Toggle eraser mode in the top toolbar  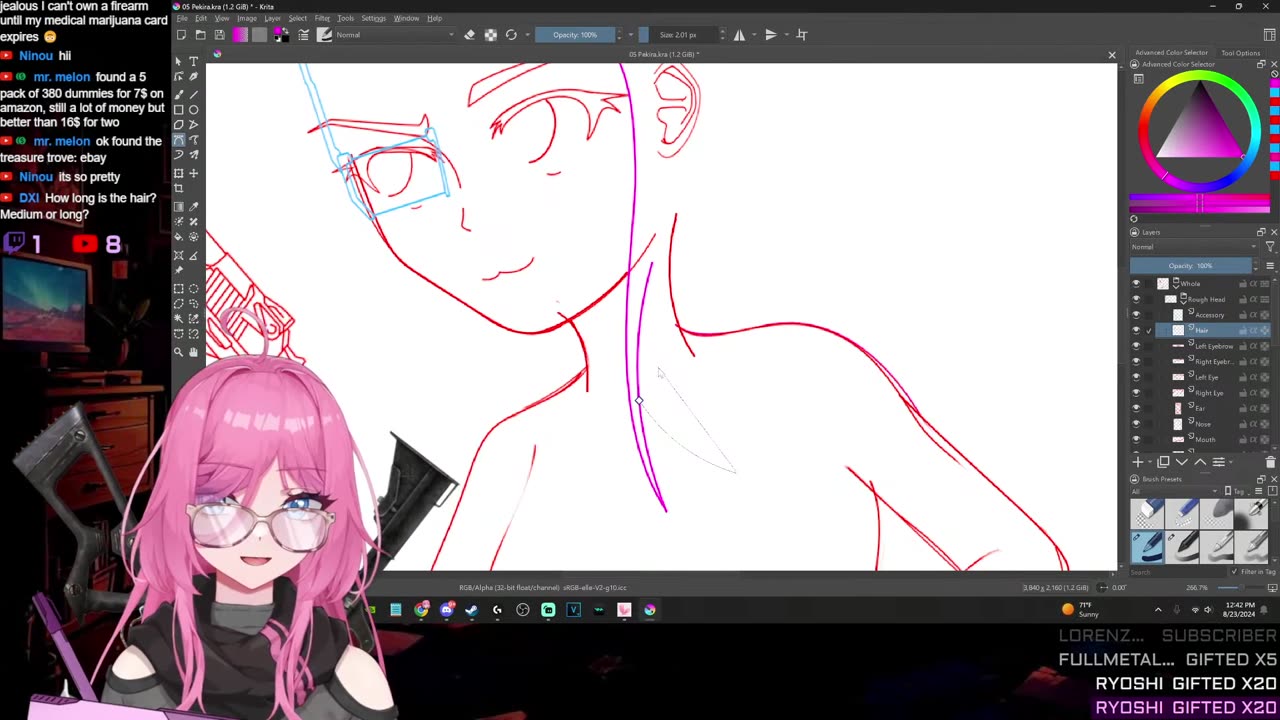pyautogui.click(x=469, y=35)
